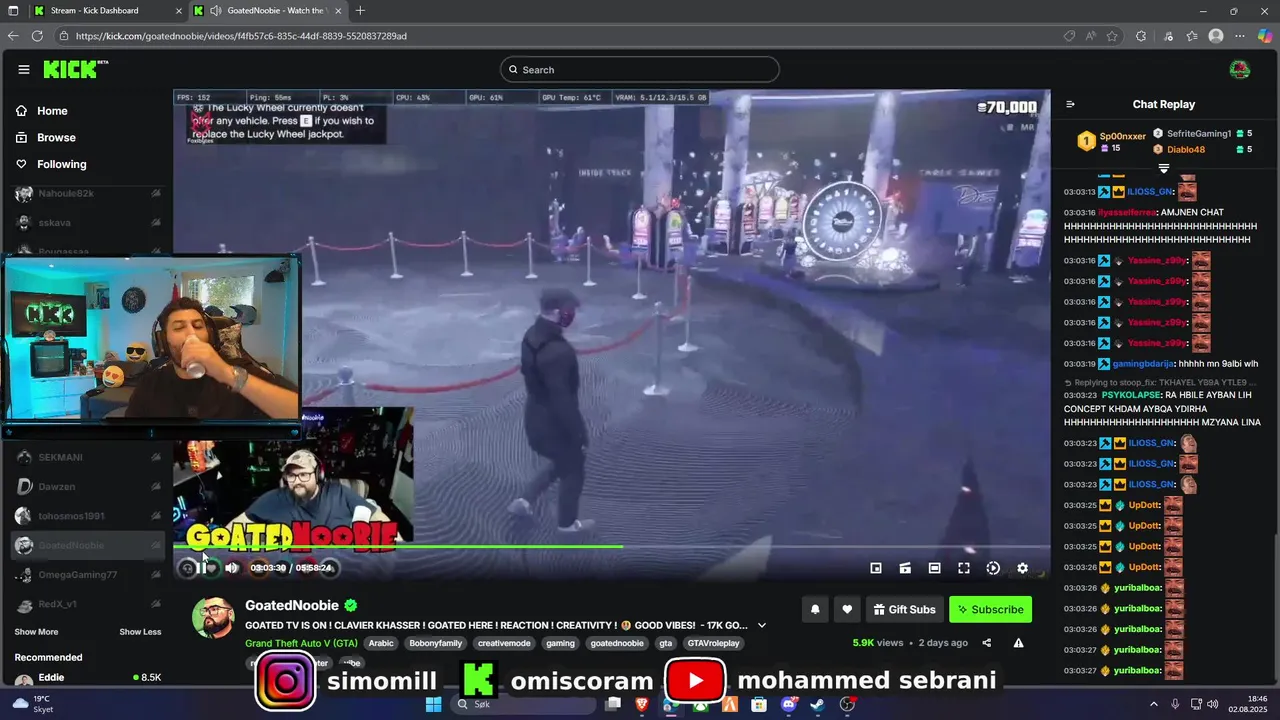
Task: Open Grand Theft Auto V category link
Action: 301,643
